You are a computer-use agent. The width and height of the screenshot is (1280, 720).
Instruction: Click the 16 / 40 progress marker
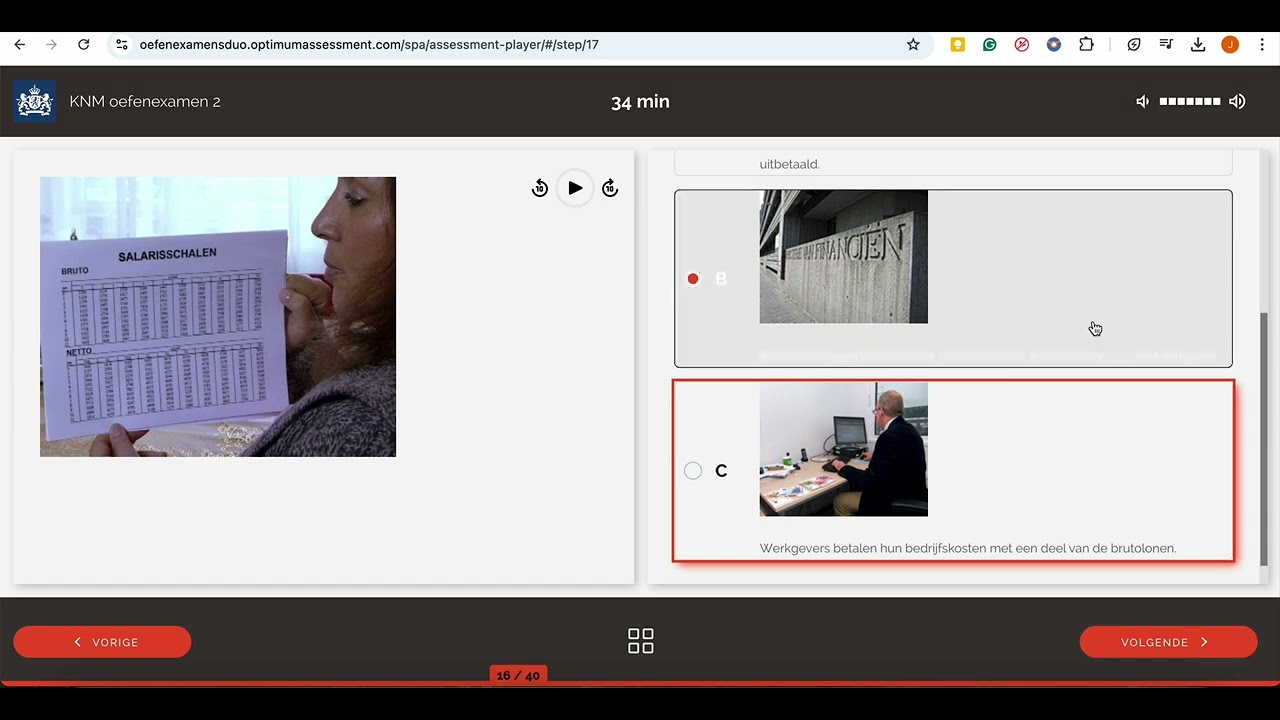point(518,676)
